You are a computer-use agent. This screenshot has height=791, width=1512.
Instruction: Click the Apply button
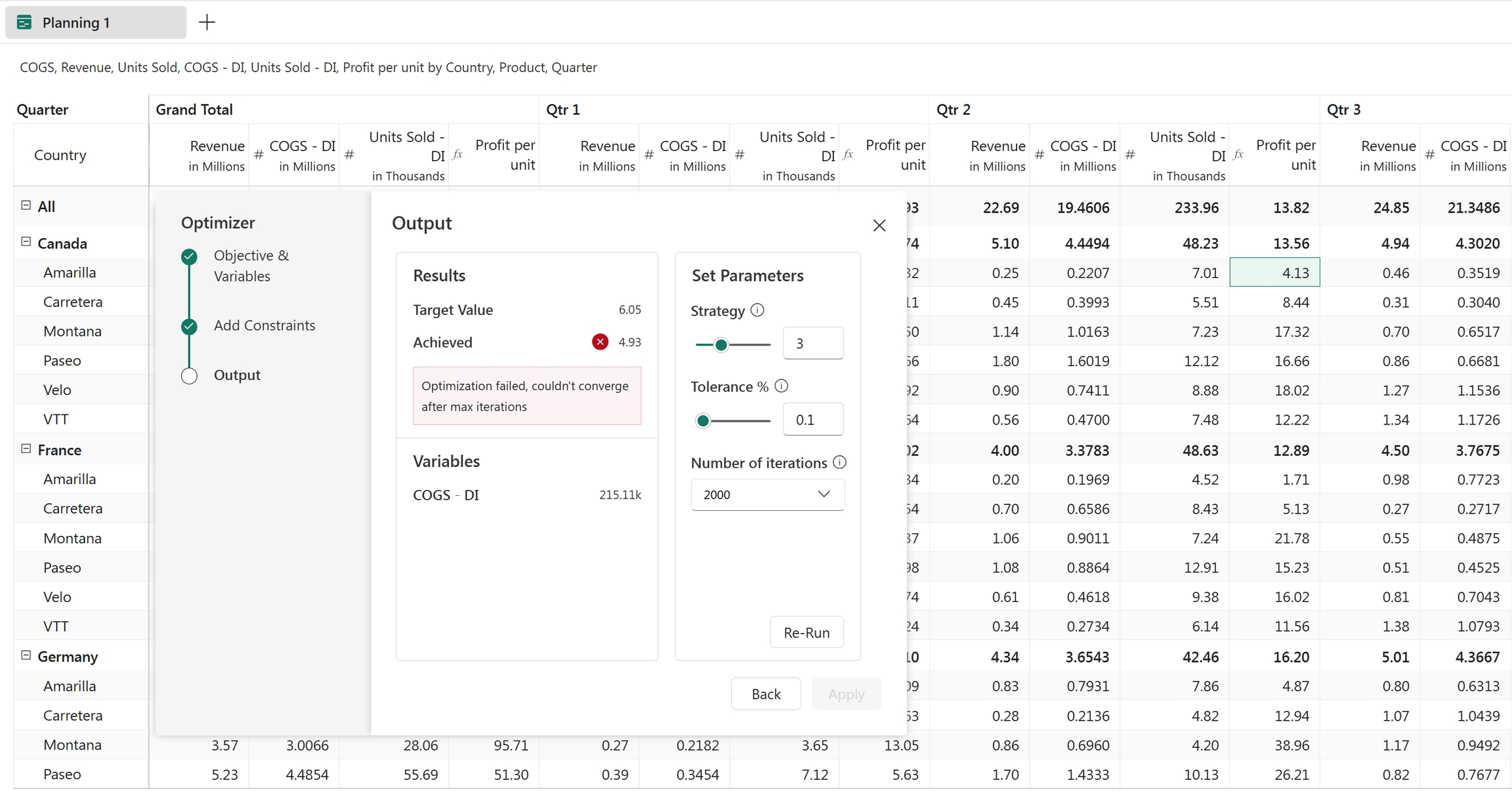(847, 694)
